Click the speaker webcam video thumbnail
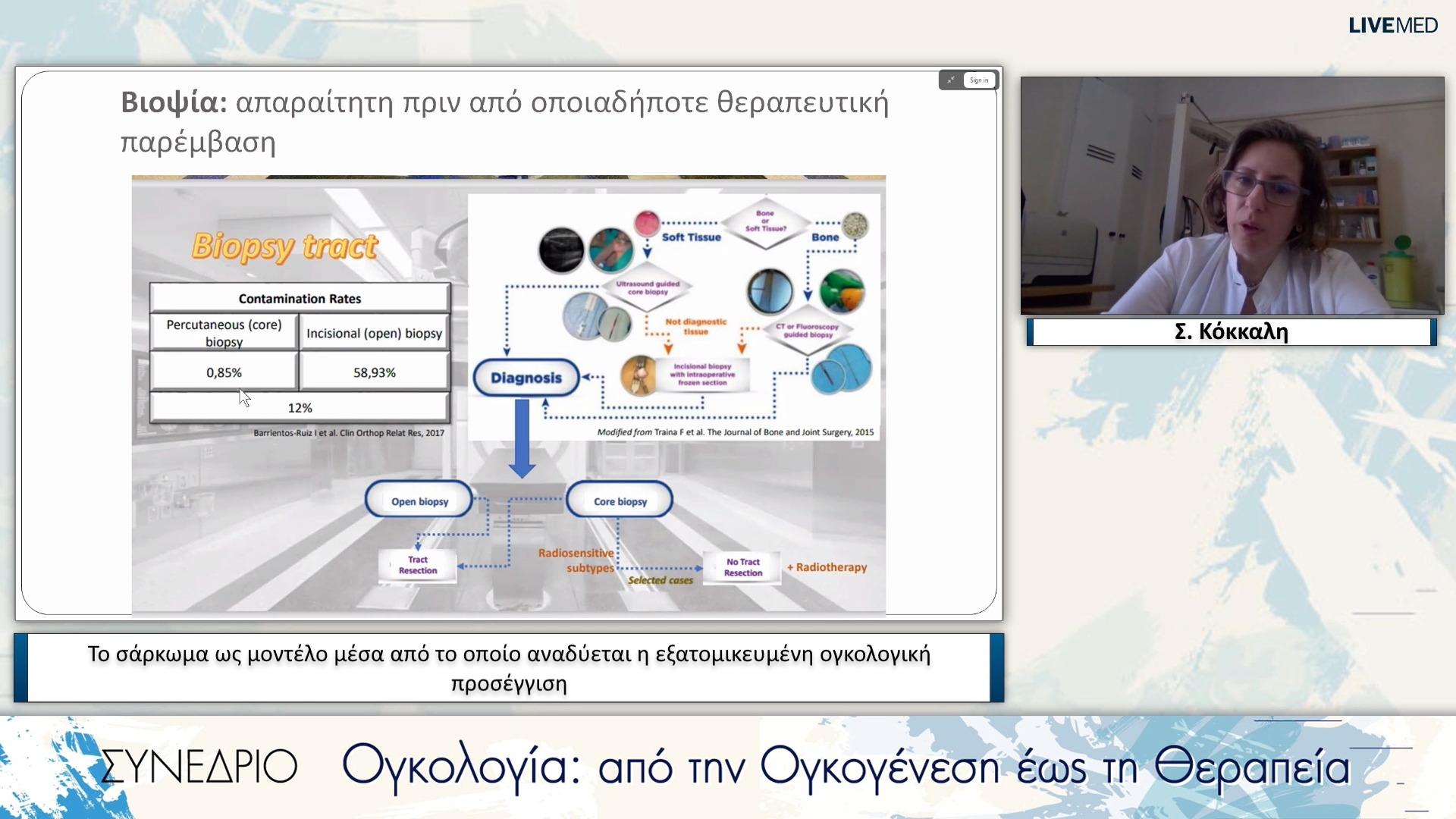This screenshot has width=1456, height=819. pyautogui.click(x=1232, y=196)
